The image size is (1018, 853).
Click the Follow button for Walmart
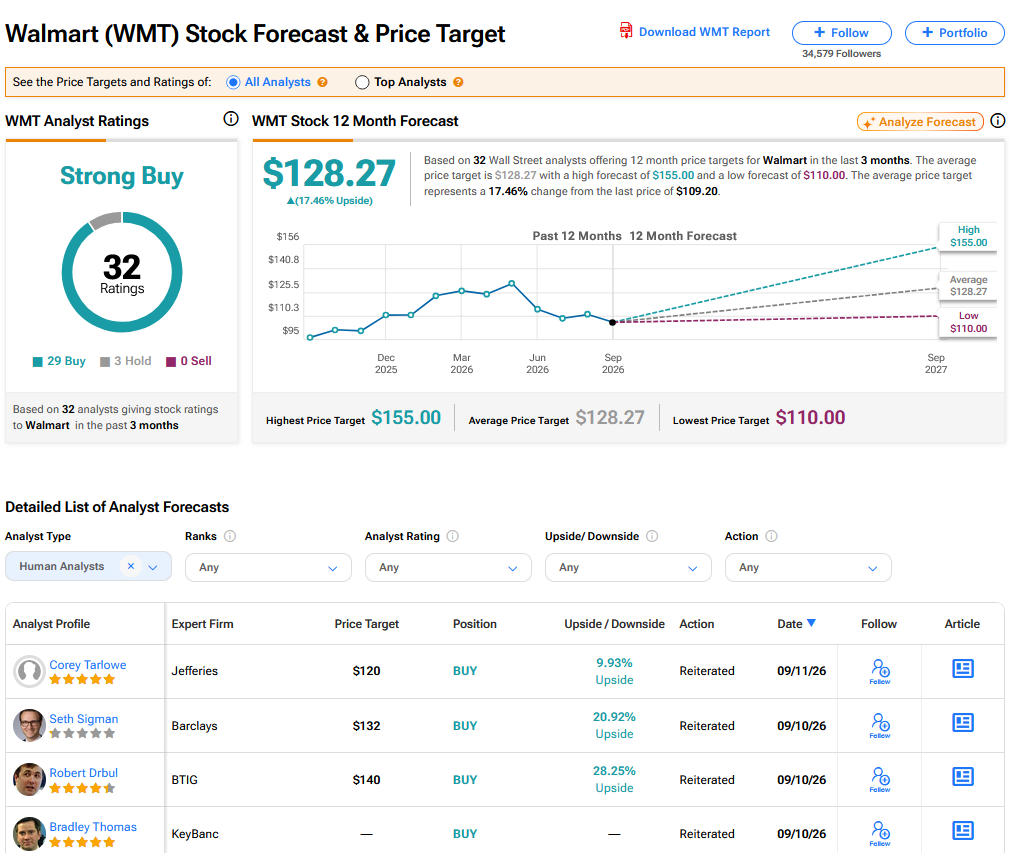point(841,32)
